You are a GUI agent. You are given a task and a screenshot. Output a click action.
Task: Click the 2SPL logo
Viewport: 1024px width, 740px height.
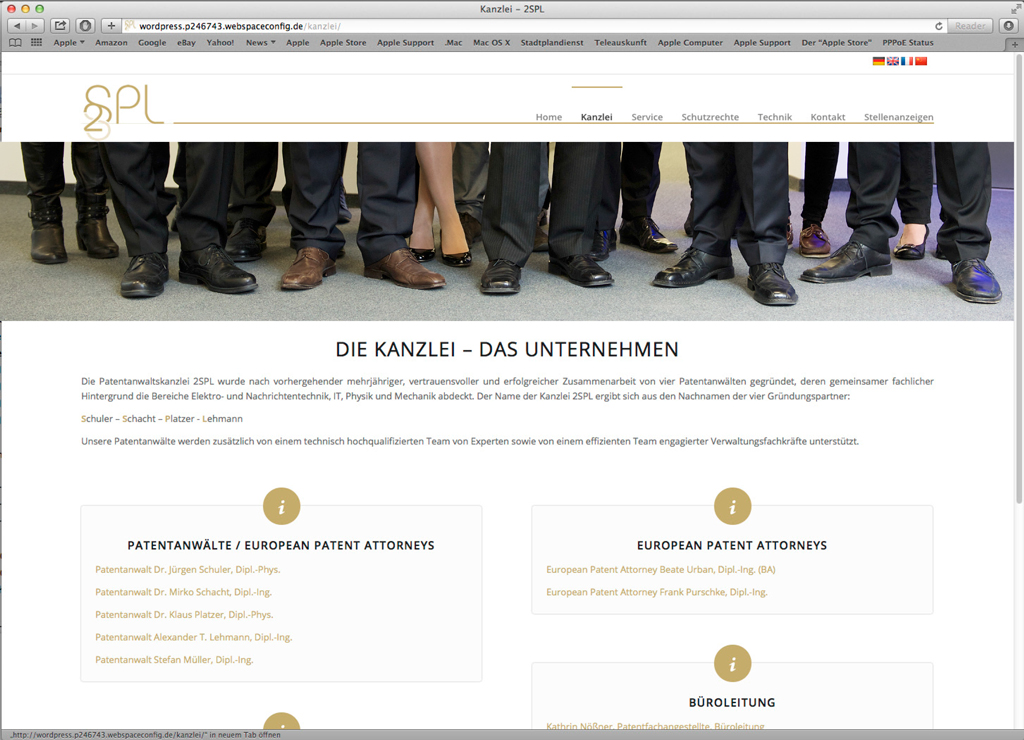point(123,111)
